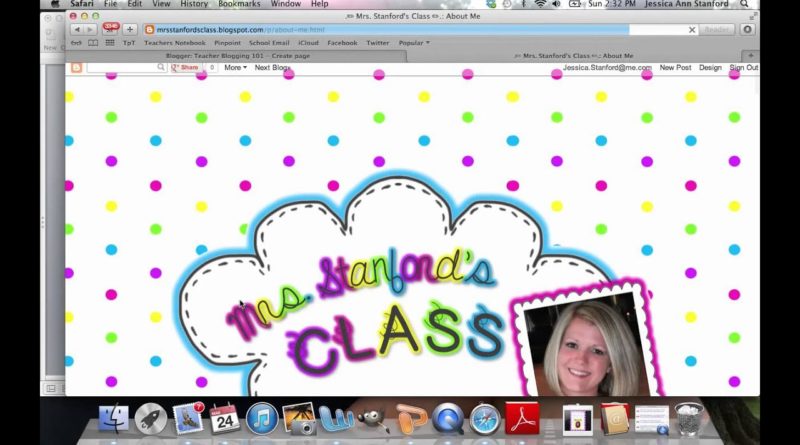Click the Google+ Share button
Image resolution: width=800 pixels, height=445 pixels.
(x=185, y=67)
